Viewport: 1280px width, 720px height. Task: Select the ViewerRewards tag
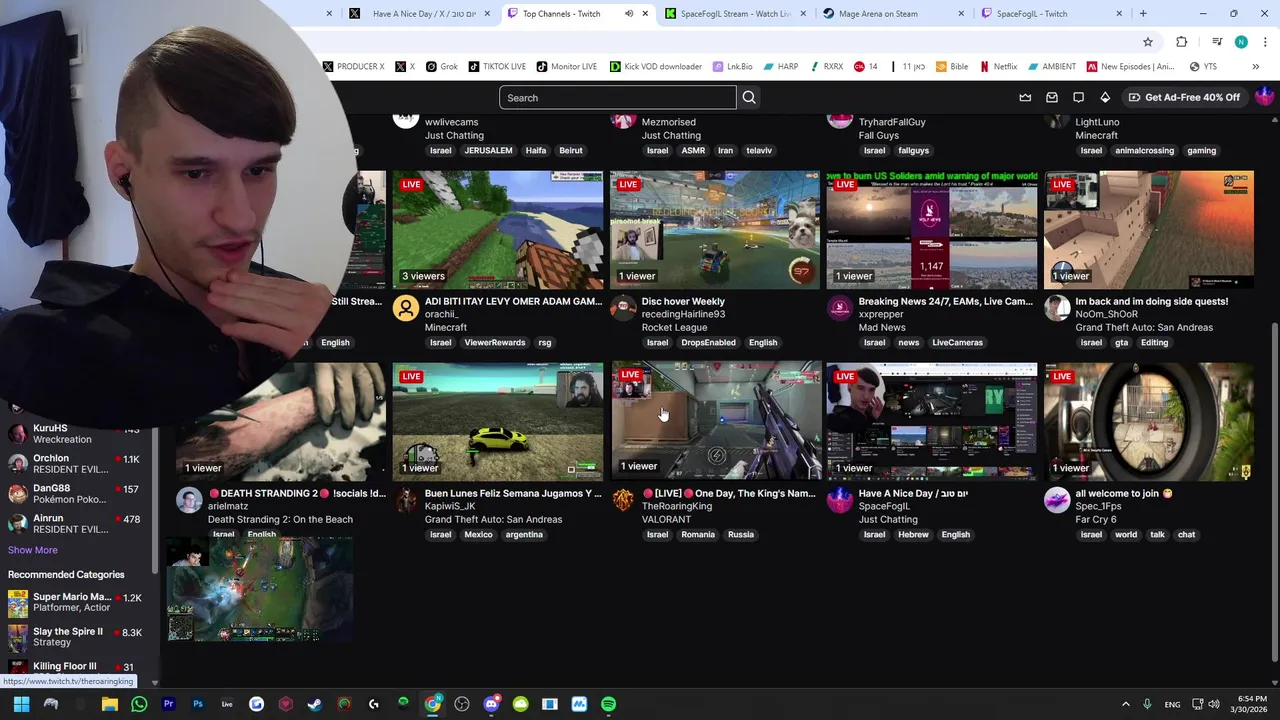(x=494, y=342)
